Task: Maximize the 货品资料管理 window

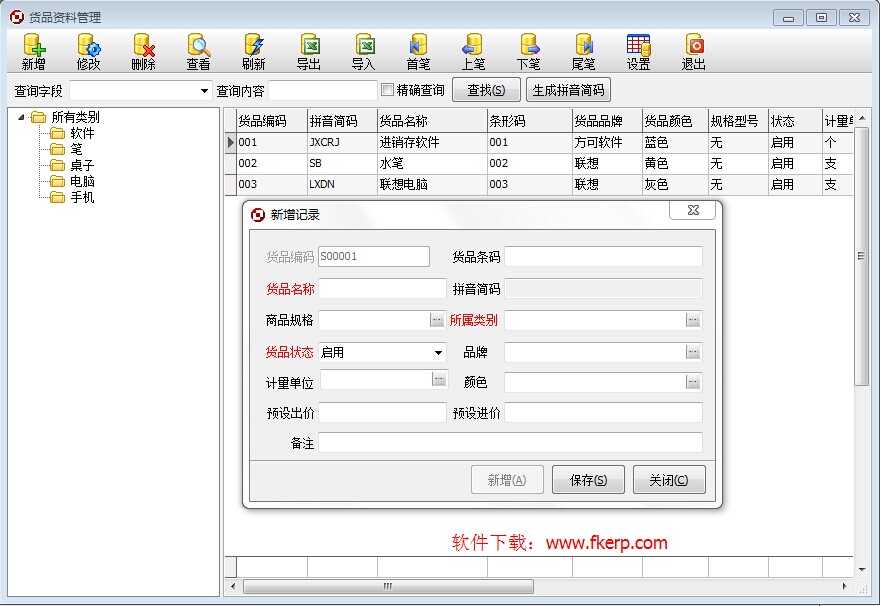Action: [821, 17]
